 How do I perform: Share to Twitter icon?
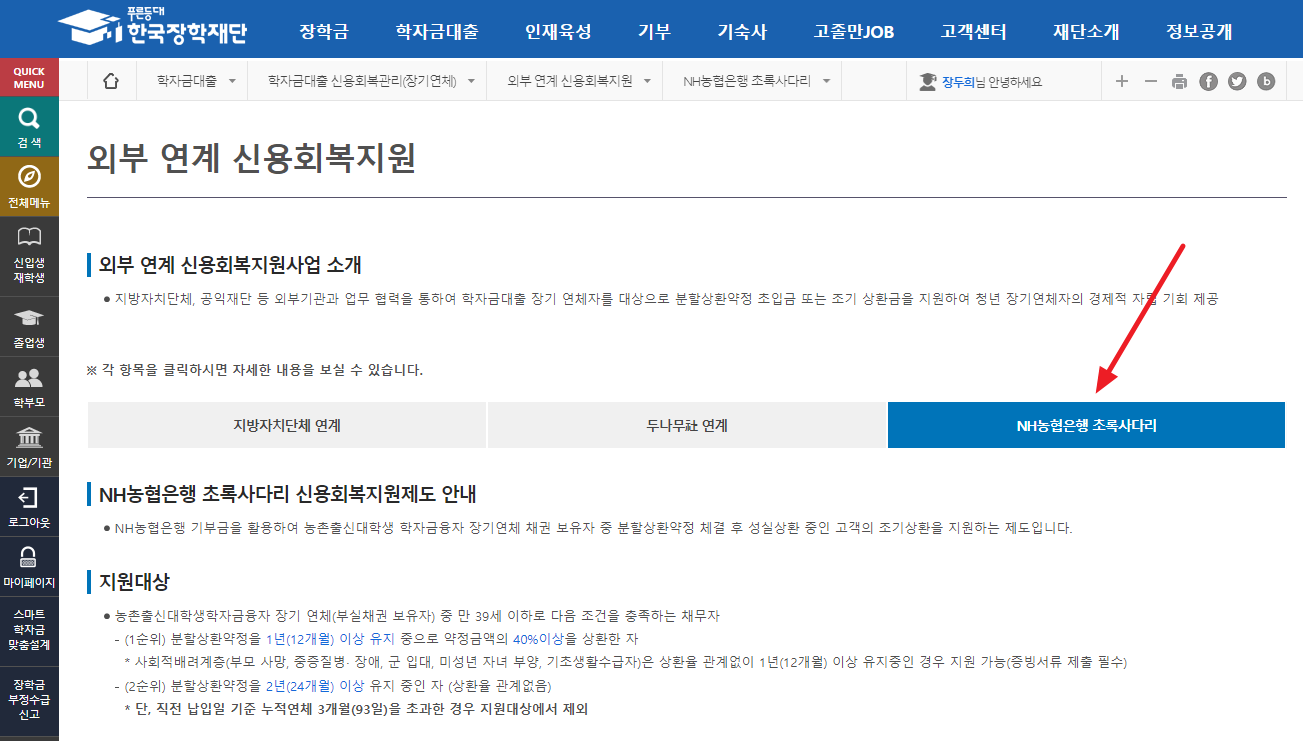click(1237, 82)
